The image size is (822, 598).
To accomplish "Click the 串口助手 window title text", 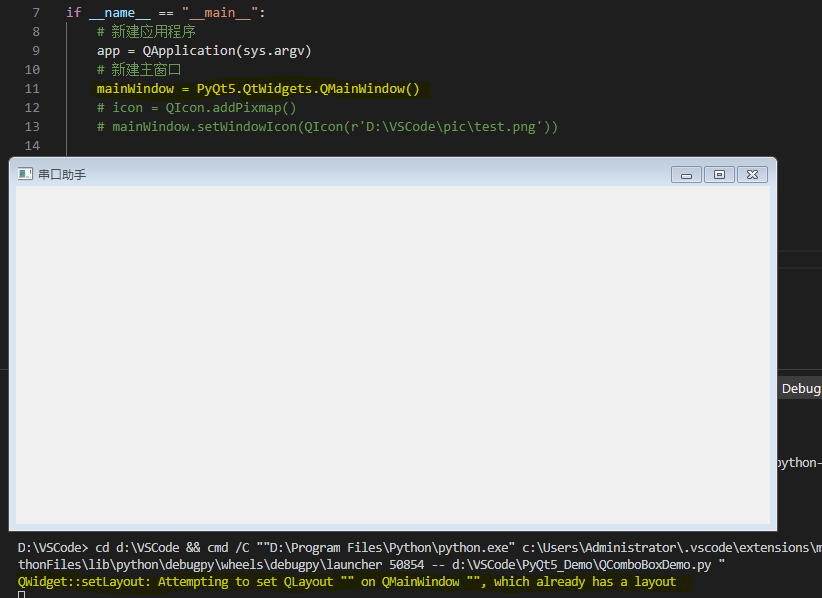I will (62, 175).
